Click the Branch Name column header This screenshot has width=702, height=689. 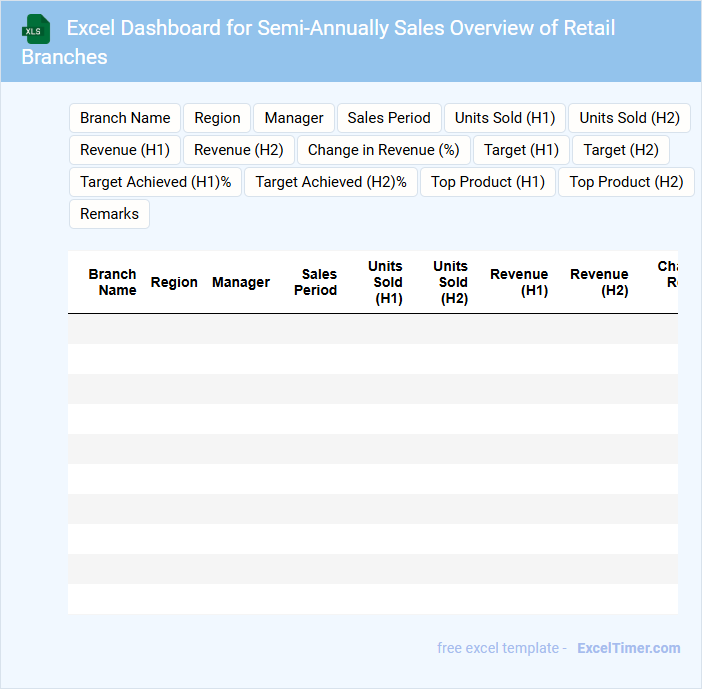point(113,282)
